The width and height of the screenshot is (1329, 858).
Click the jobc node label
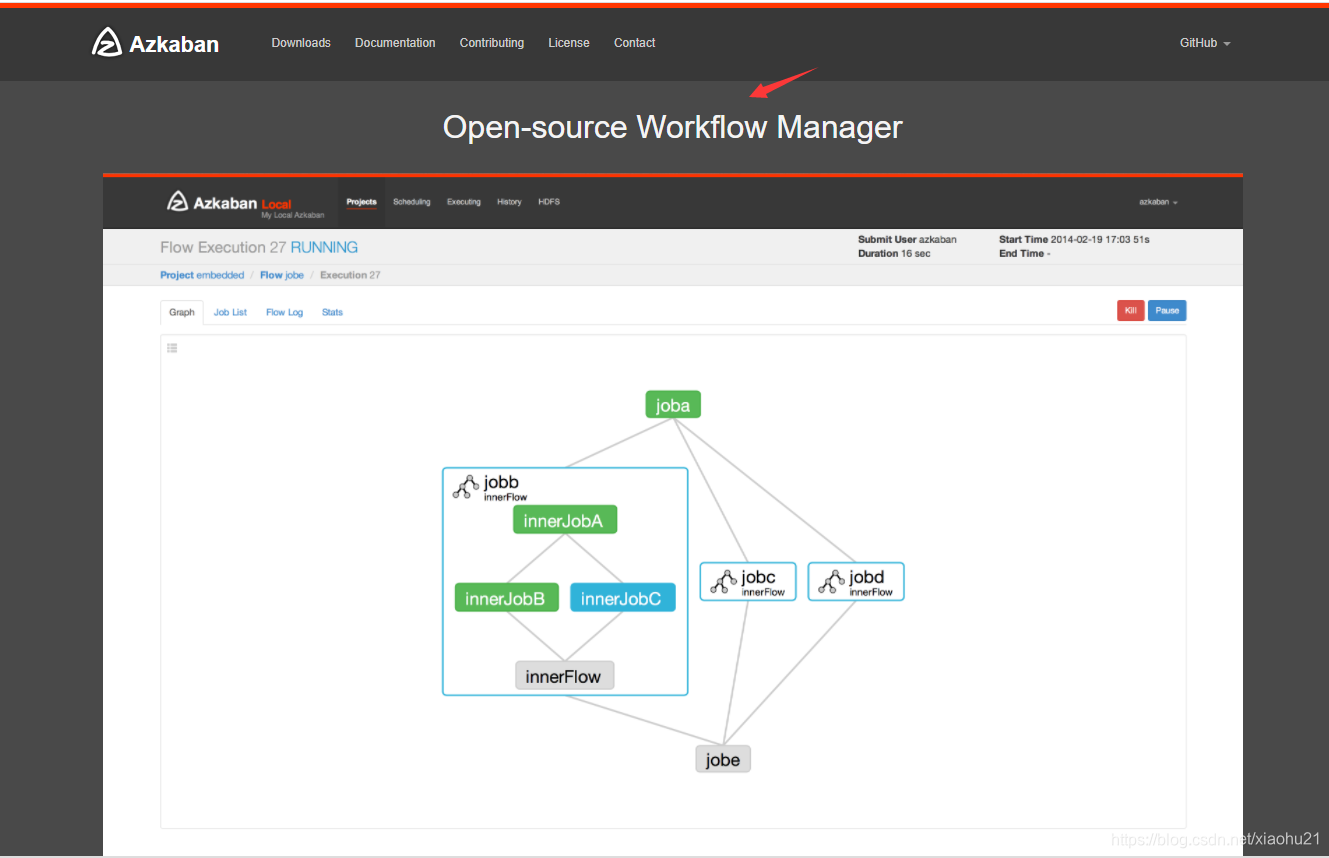(x=758, y=577)
